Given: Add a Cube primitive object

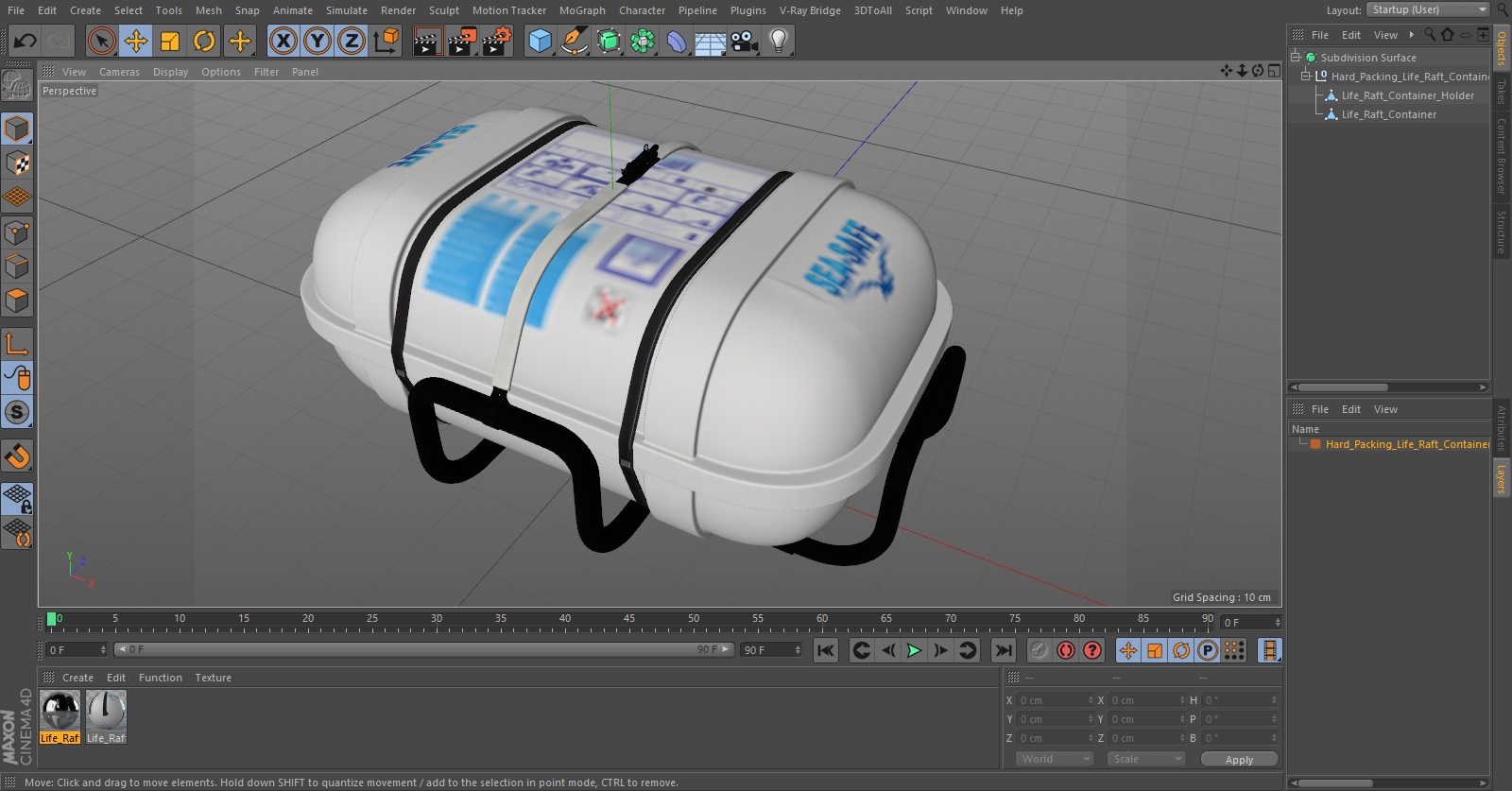Looking at the screenshot, I should 540,41.
